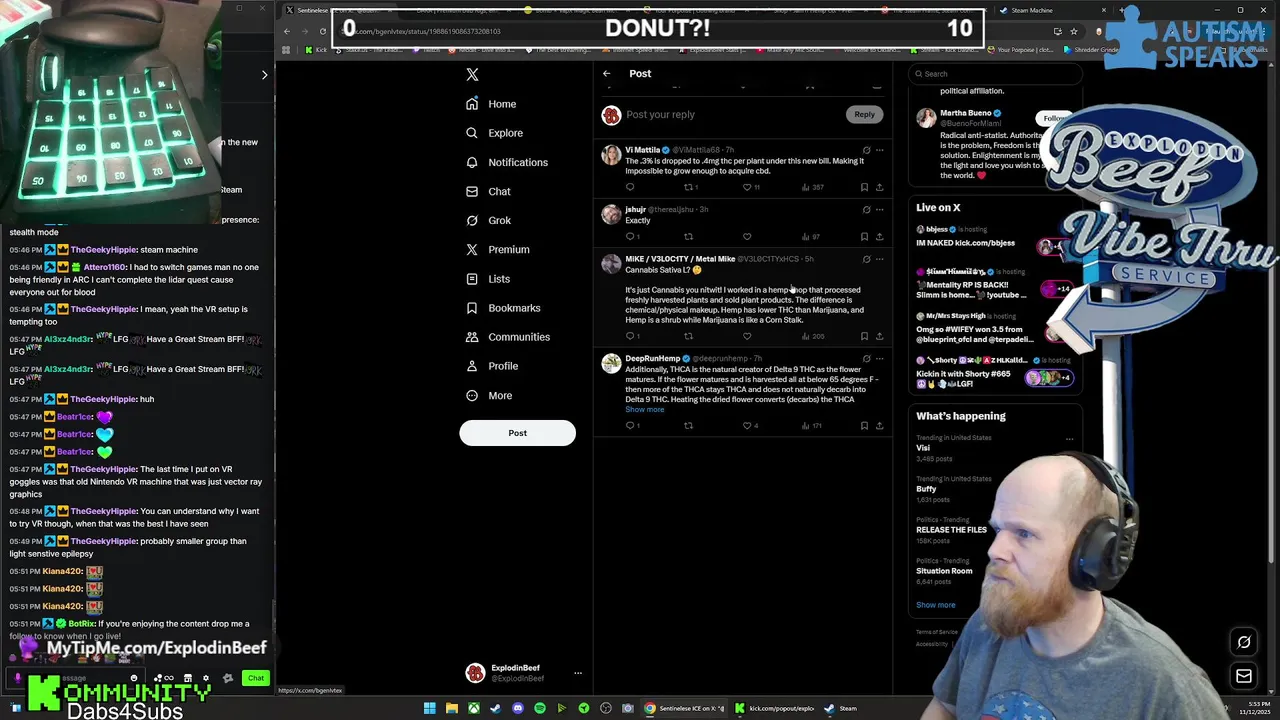Screen dimensions: 1280x720
Task: Open Discord from the taskbar
Action: tap(517, 708)
